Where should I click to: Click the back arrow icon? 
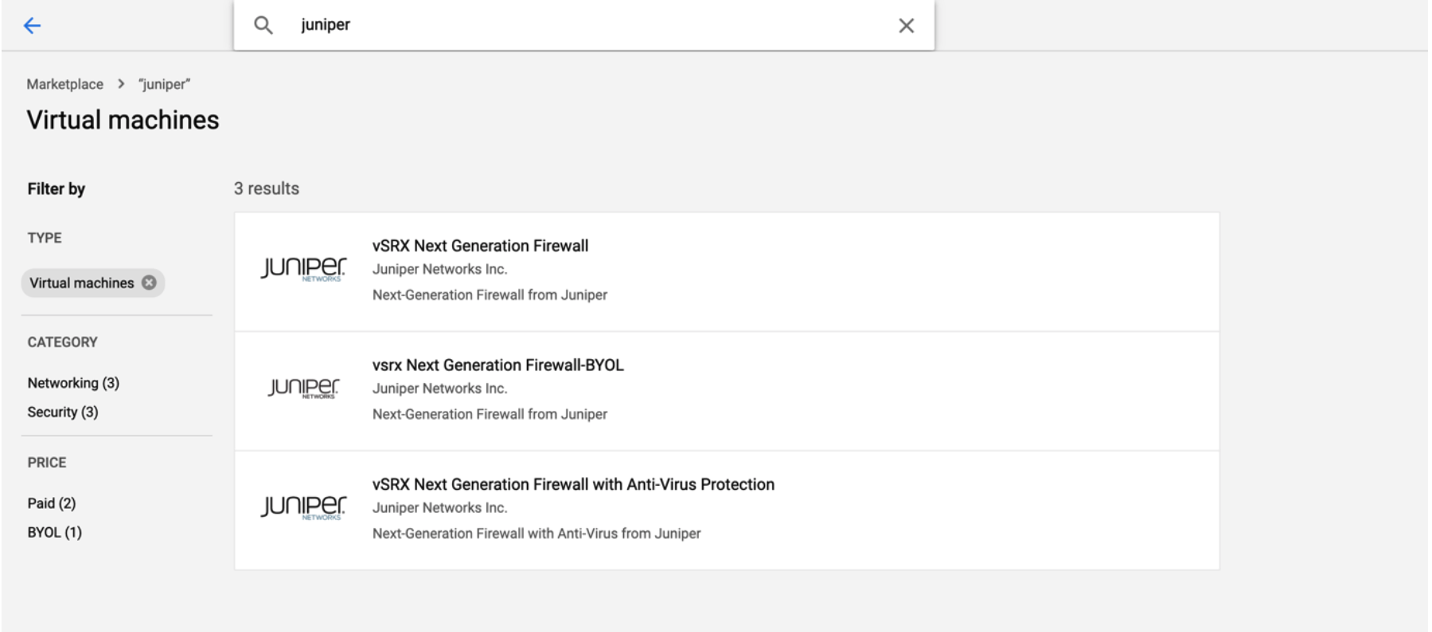(32, 26)
